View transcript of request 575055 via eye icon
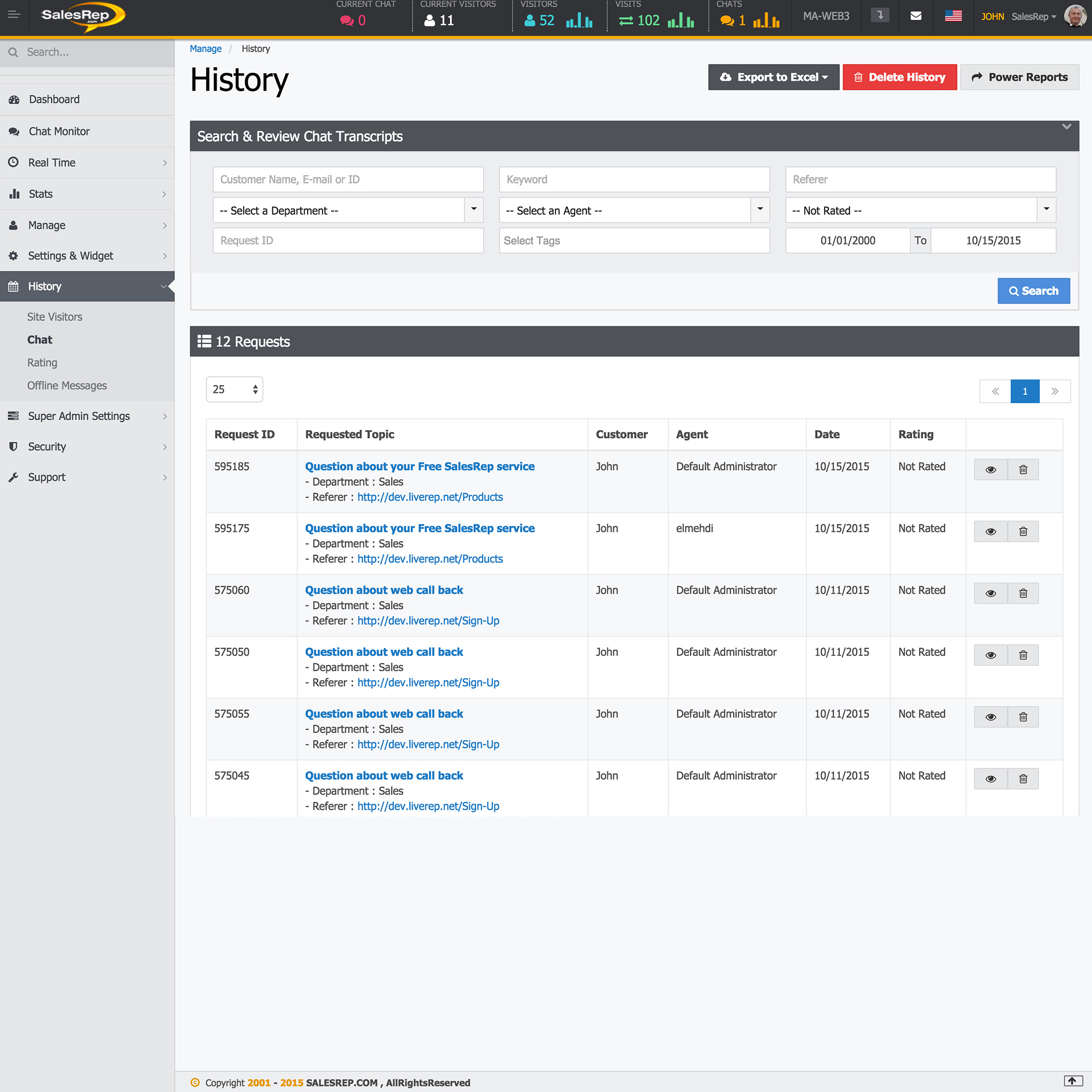The image size is (1092, 1092). 991,717
